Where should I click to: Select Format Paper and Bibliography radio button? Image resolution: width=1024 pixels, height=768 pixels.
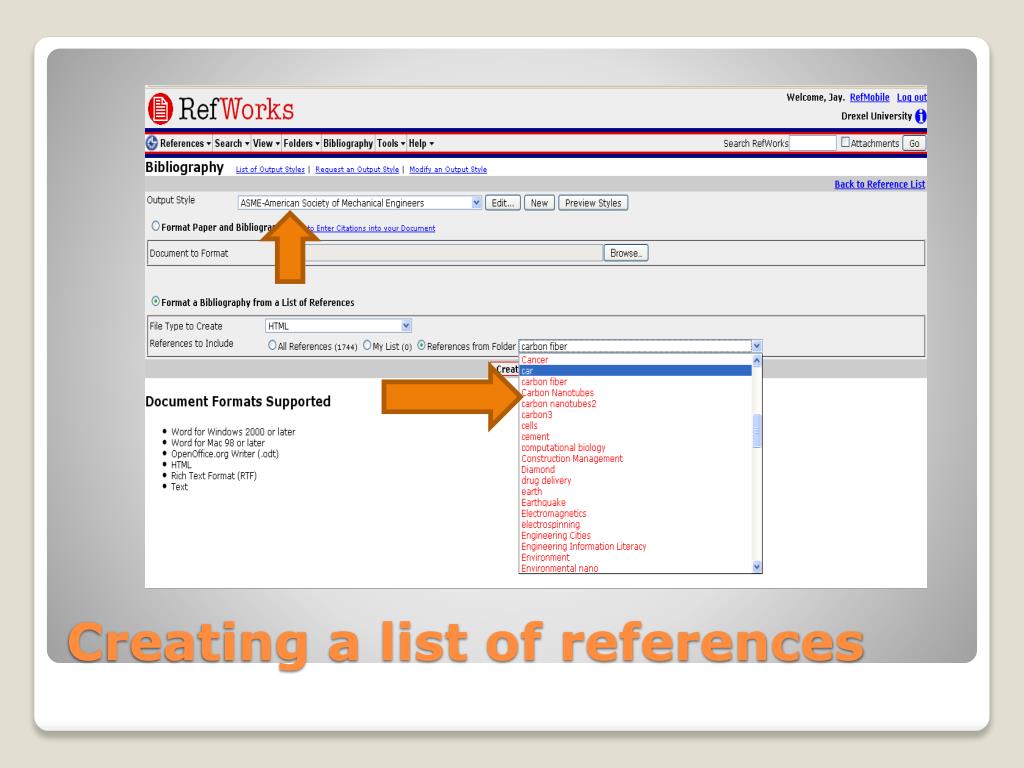click(x=155, y=226)
